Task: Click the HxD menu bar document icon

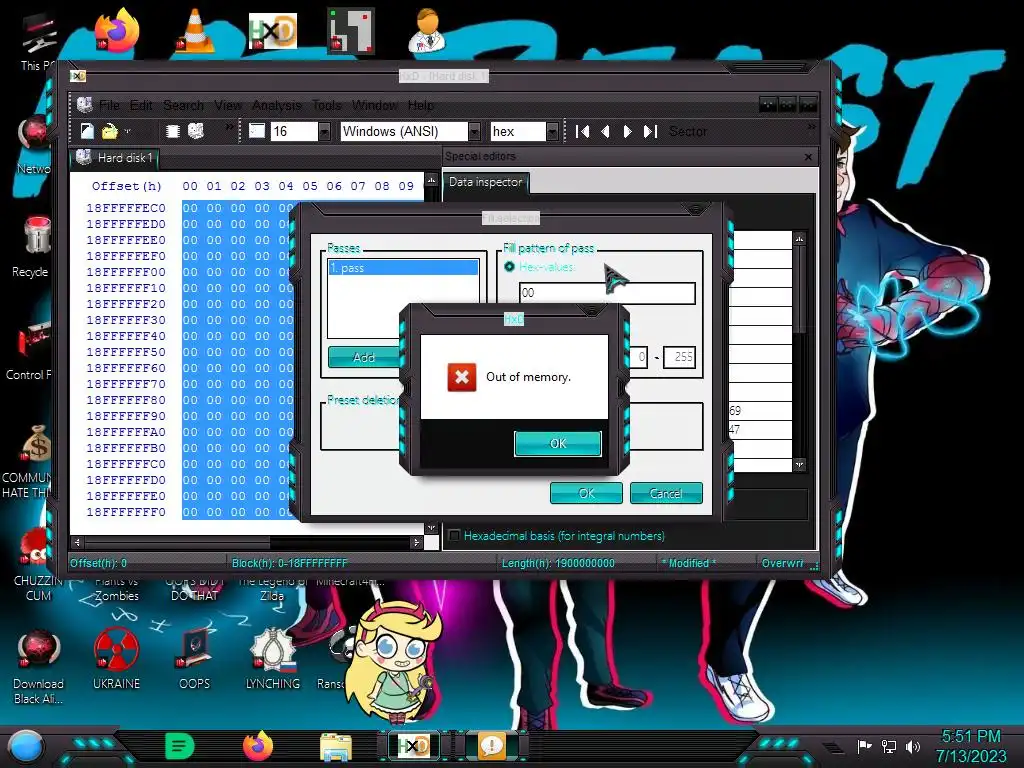Action: point(84,105)
